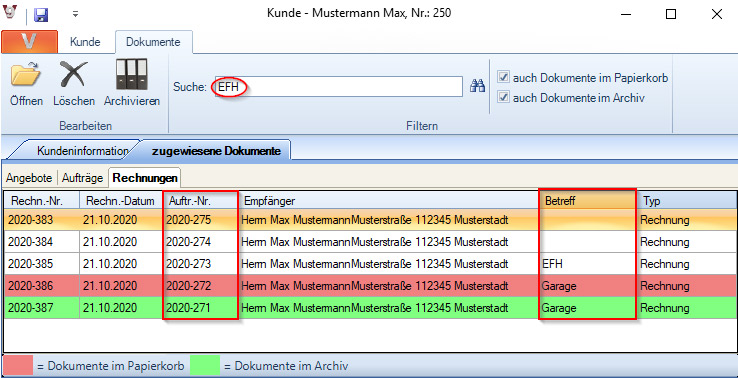
Task: Switch to the Aufträge sub-tab
Action: pyautogui.click(x=82, y=178)
